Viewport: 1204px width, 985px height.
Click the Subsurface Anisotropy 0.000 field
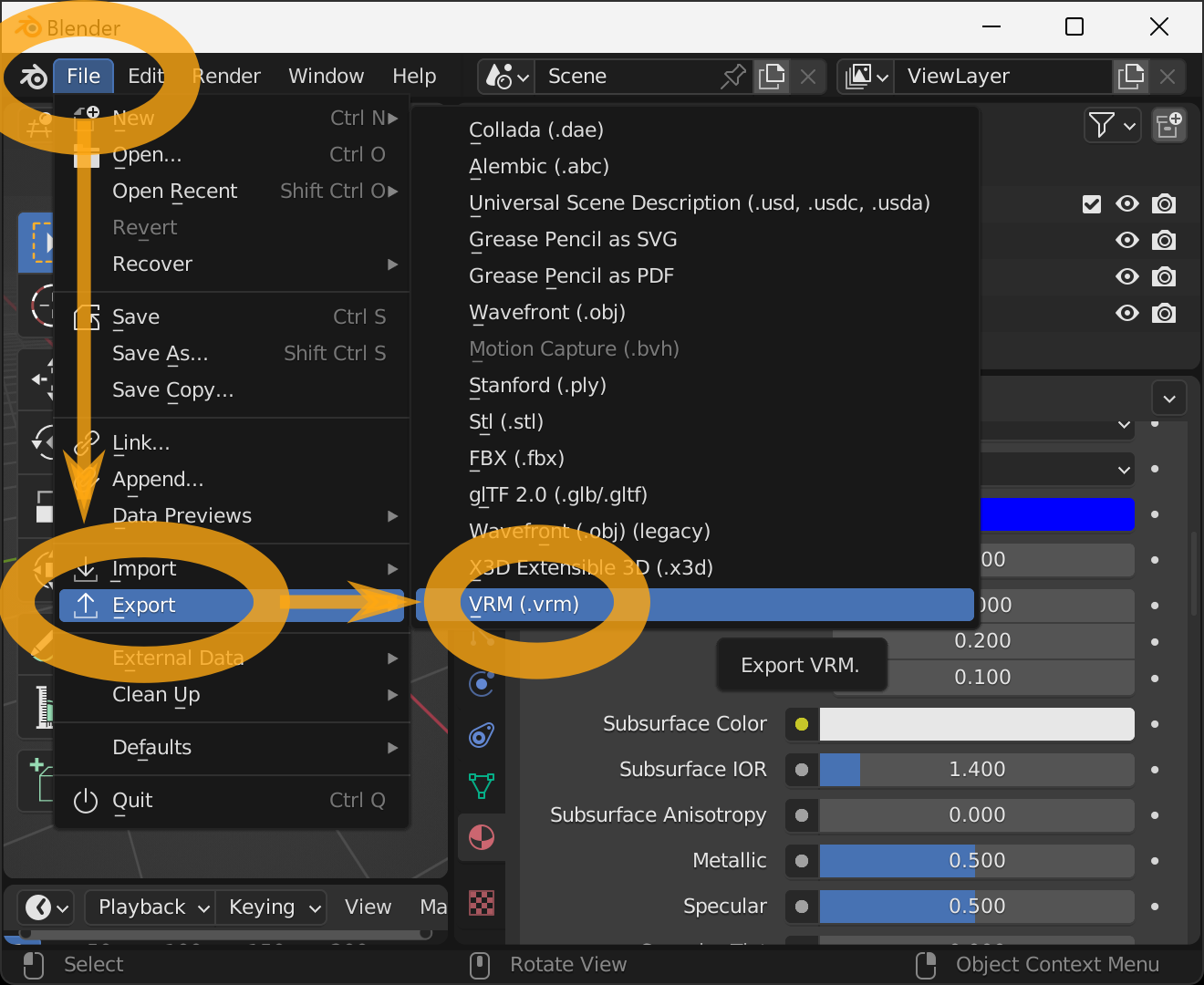tap(977, 815)
